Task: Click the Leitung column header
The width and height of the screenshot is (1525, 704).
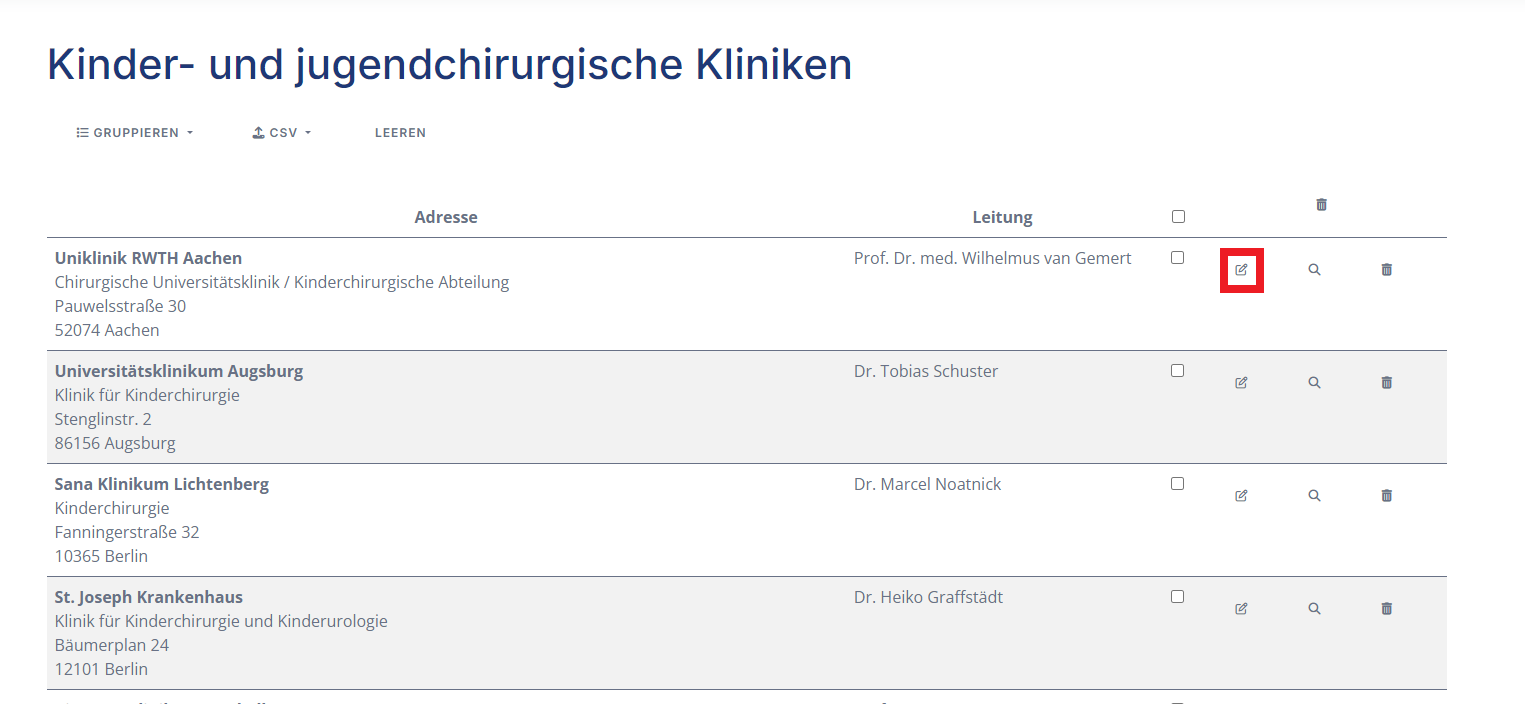Action: click(1002, 217)
